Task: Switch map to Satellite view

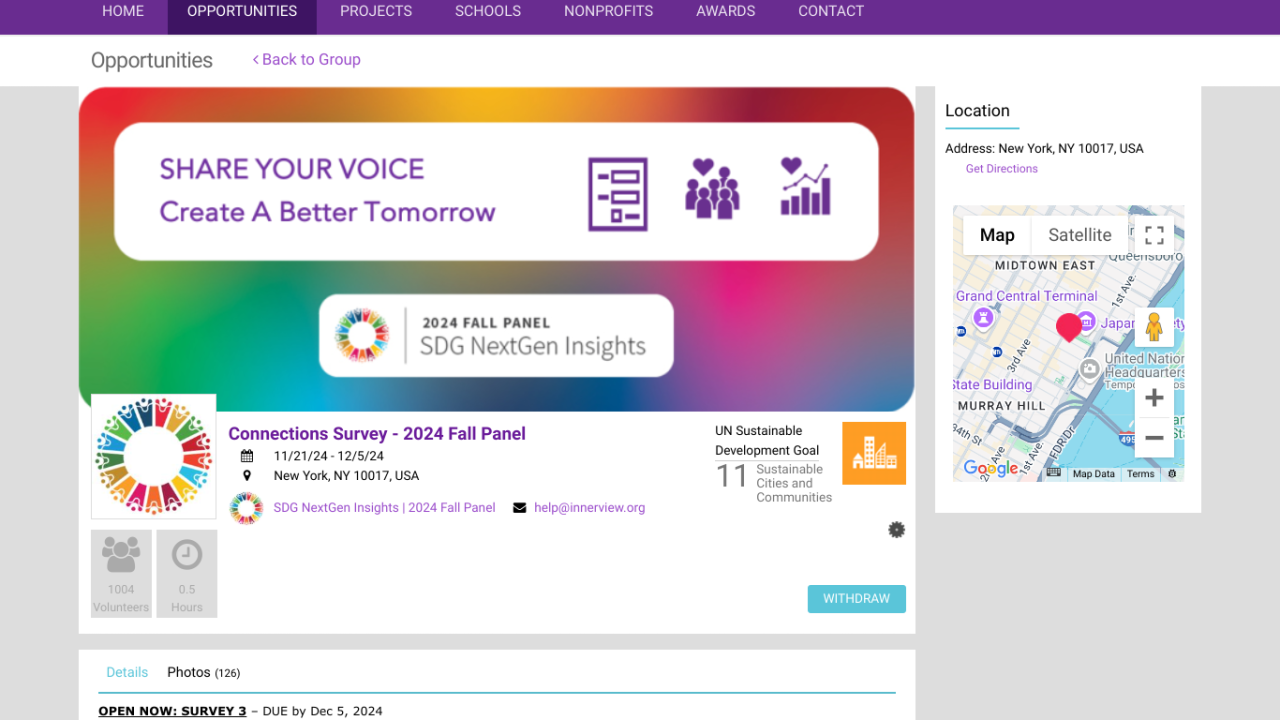Action: 1080,235
